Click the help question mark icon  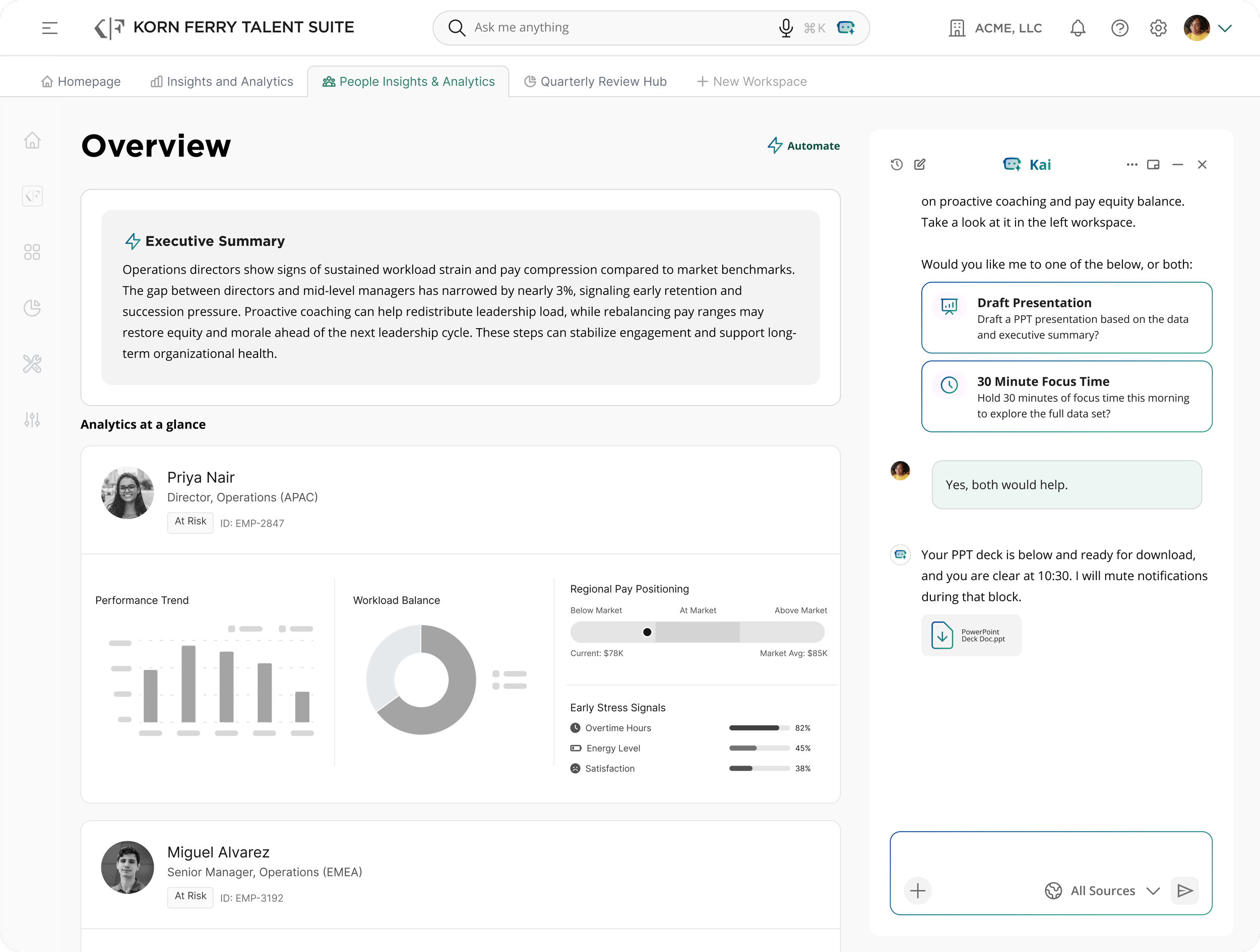pos(1119,28)
